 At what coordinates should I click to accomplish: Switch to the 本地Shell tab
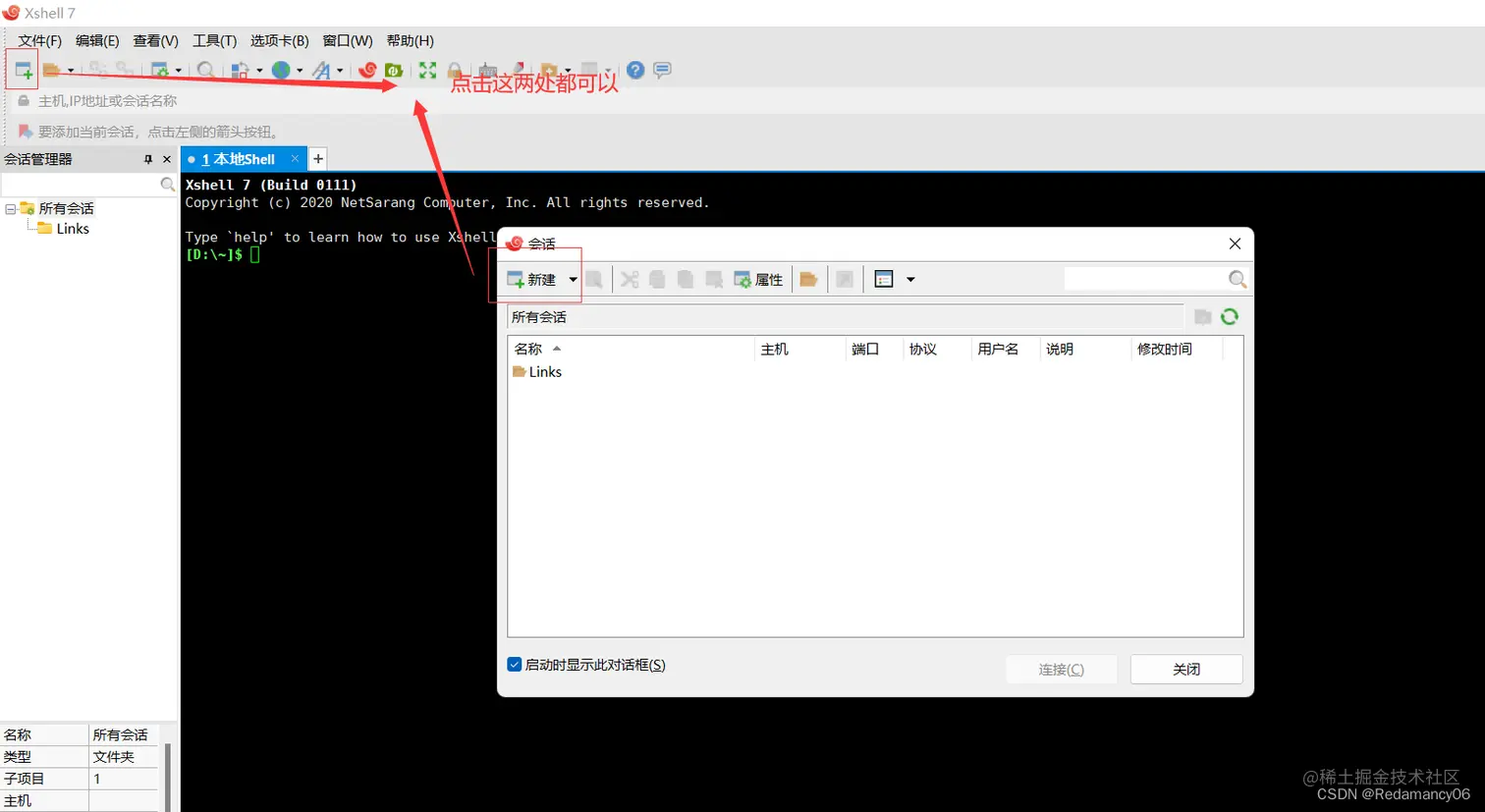tap(239, 159)
